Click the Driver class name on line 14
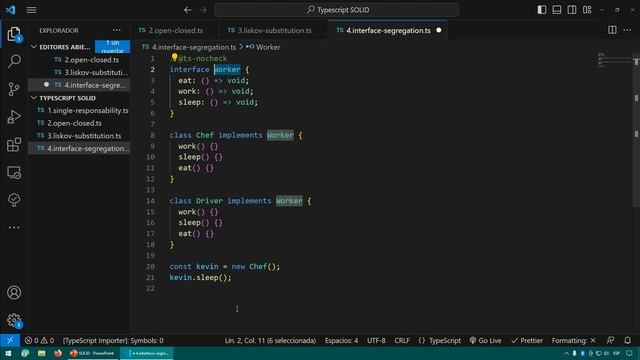Viewport: 640px width, 360px height. click(209, 201)
